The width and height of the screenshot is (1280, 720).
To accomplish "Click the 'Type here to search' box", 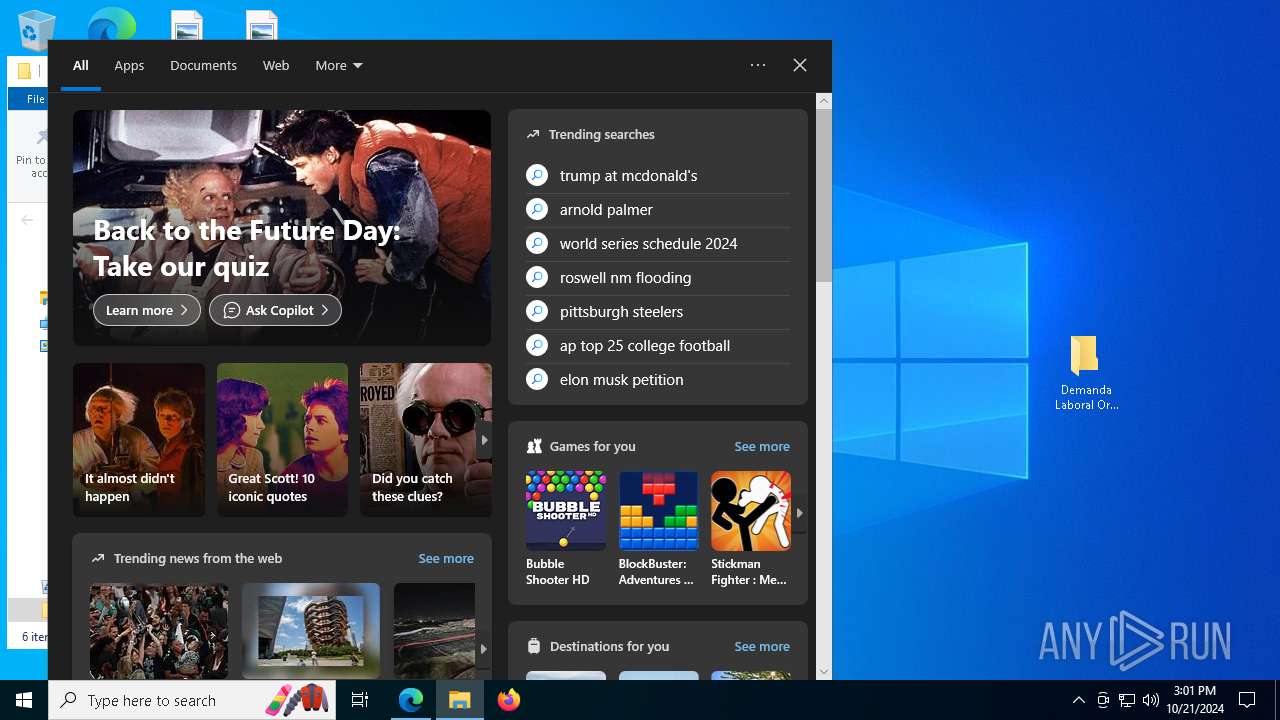I will tap(194, 700).
